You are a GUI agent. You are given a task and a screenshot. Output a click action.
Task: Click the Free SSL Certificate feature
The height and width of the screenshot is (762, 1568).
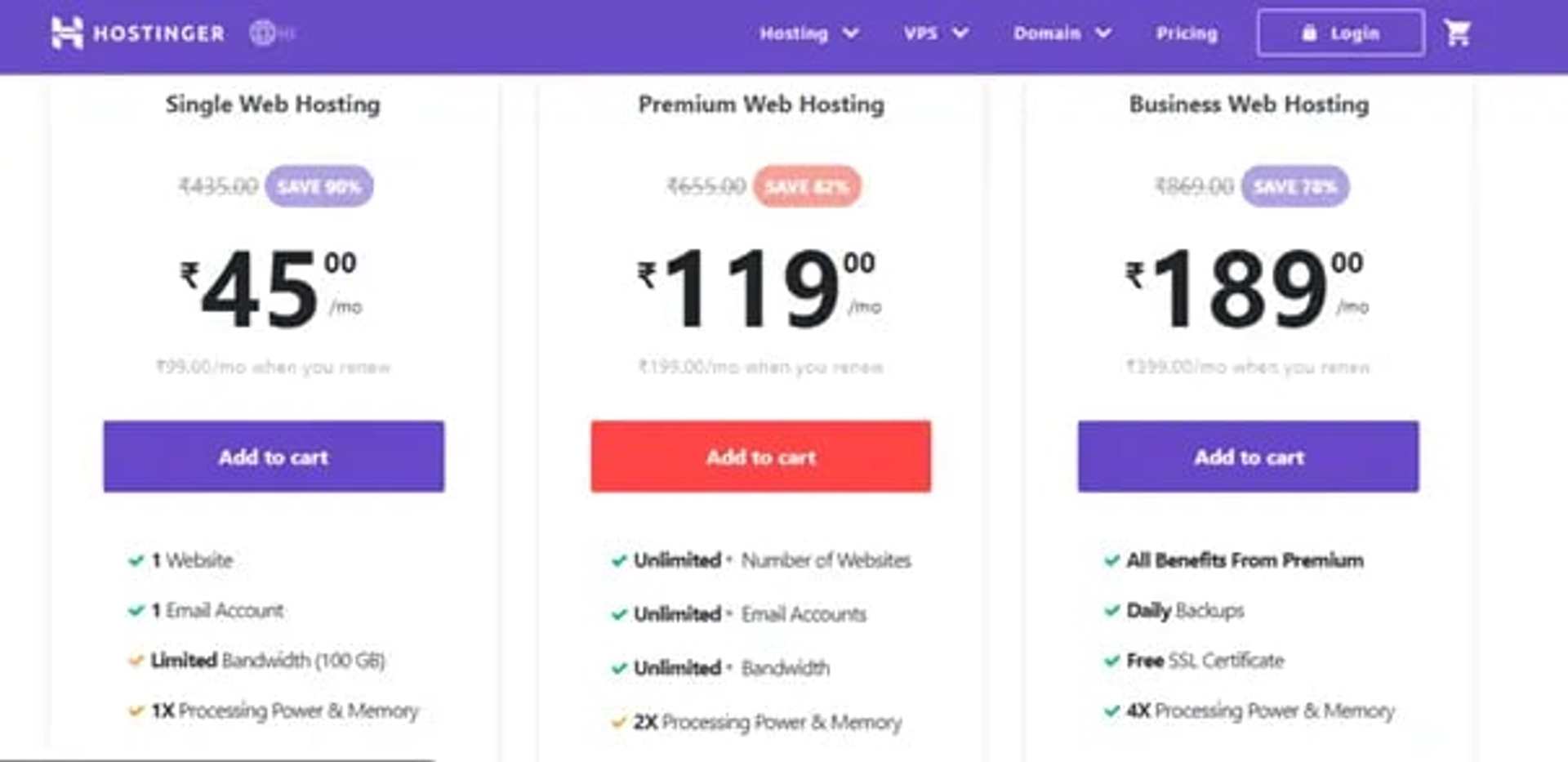(x=1205, y=661)
